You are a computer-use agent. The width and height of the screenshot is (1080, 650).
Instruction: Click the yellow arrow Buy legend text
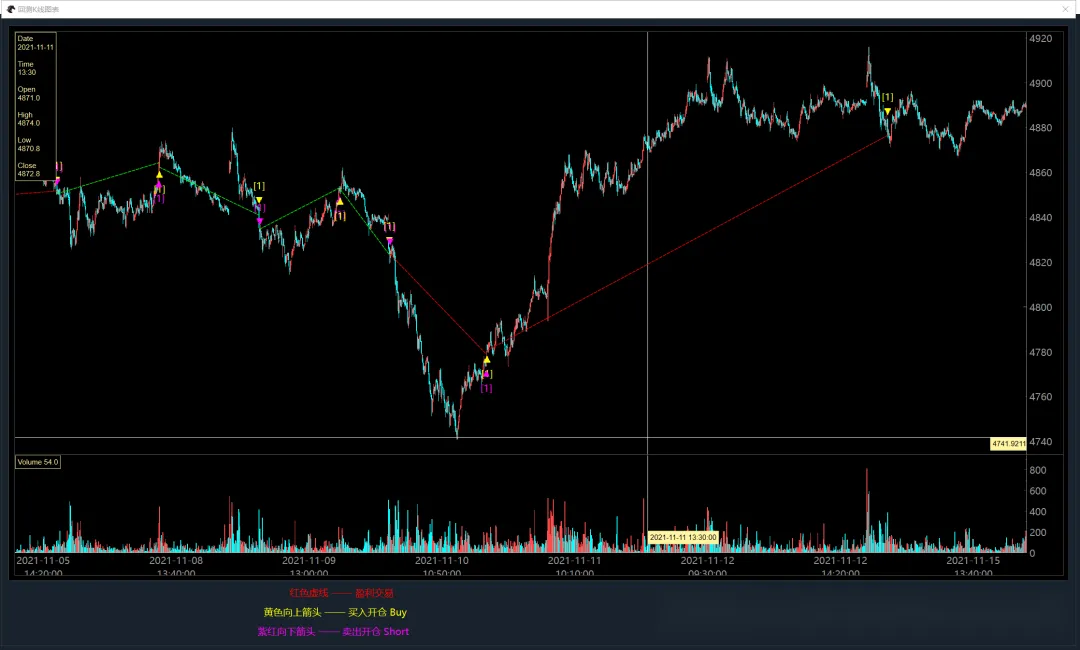point(335,612)
